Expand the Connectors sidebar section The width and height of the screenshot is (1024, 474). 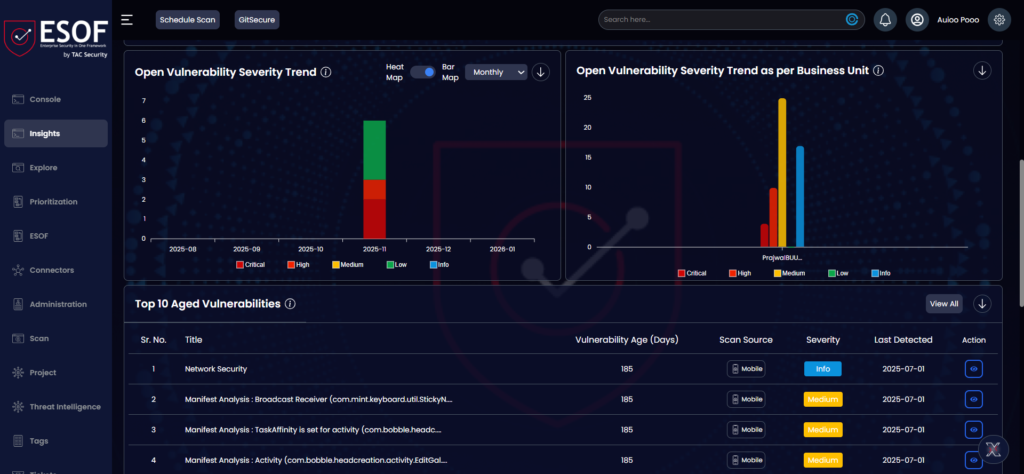tap(52, 270)
